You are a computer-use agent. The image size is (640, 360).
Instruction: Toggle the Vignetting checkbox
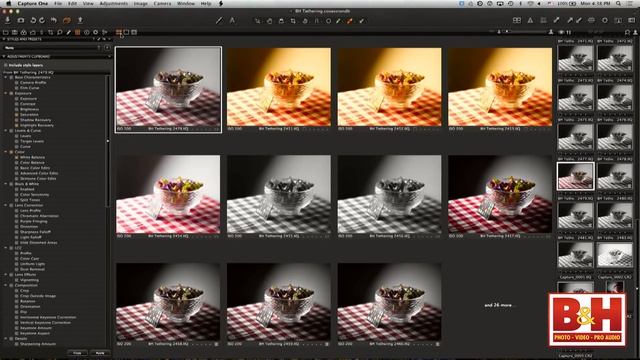pos(17,280)
